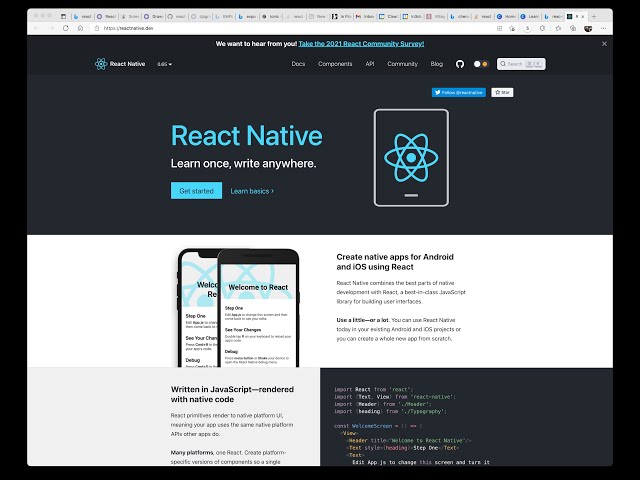Switch to the Learn tab
This screenshot has width=640, height=480.
coord(530,16)
